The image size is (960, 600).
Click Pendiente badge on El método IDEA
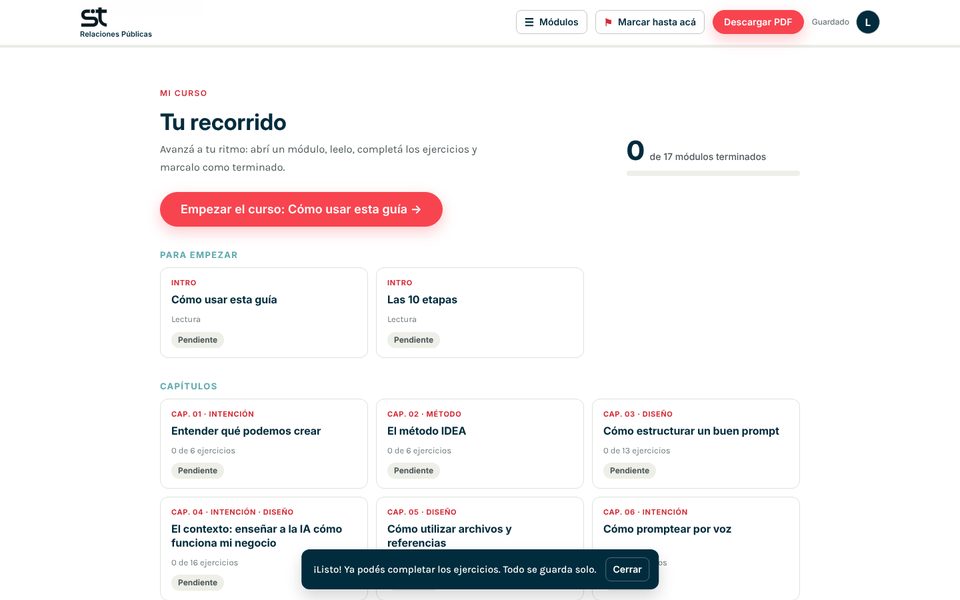[x=413, y=471]
